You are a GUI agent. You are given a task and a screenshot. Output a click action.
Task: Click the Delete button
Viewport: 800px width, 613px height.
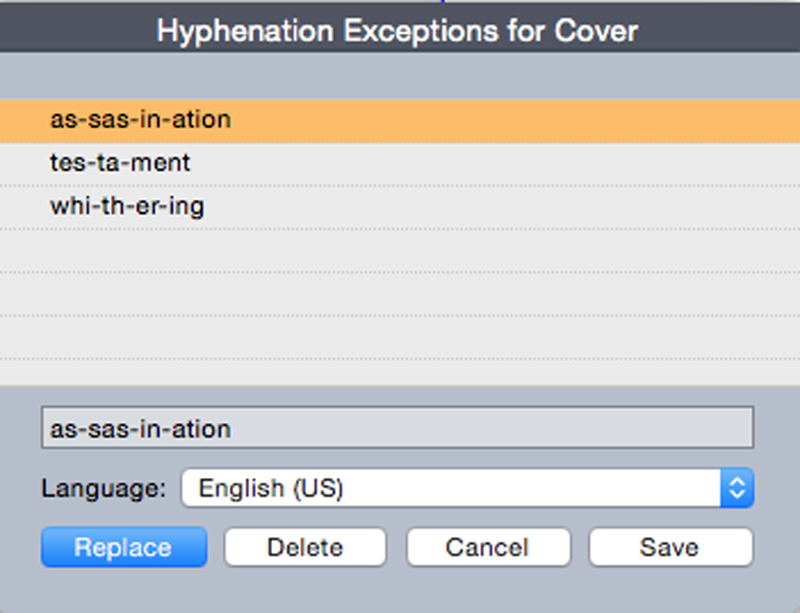pos(305,547)
